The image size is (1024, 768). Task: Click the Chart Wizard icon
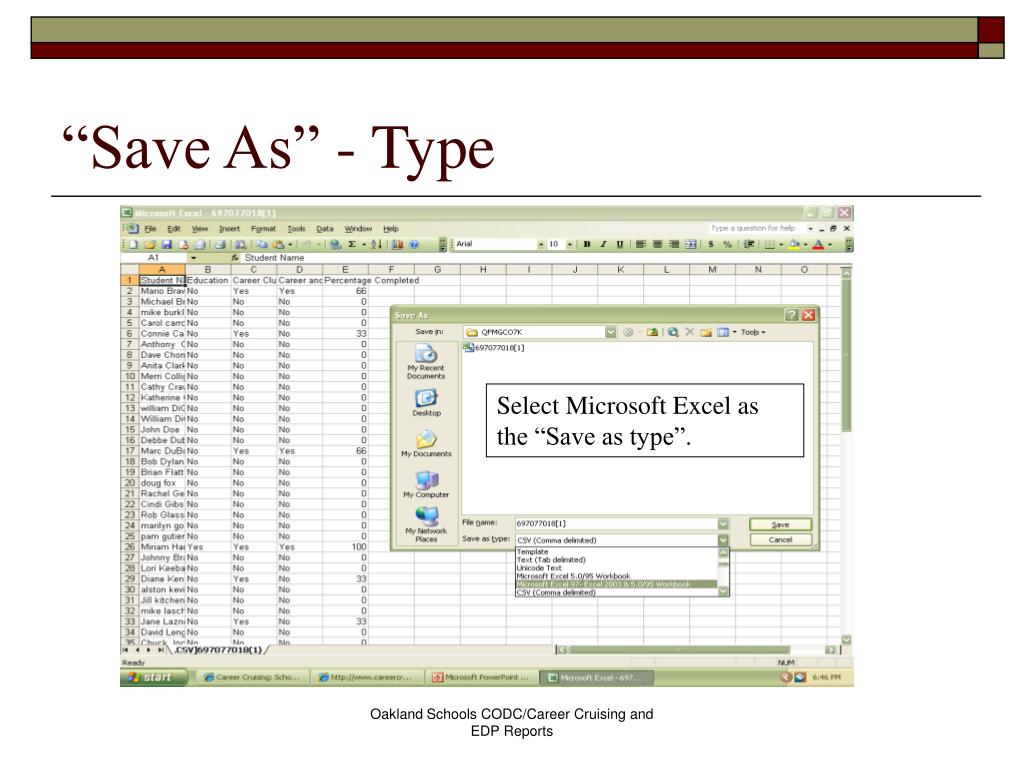(397, 244)
